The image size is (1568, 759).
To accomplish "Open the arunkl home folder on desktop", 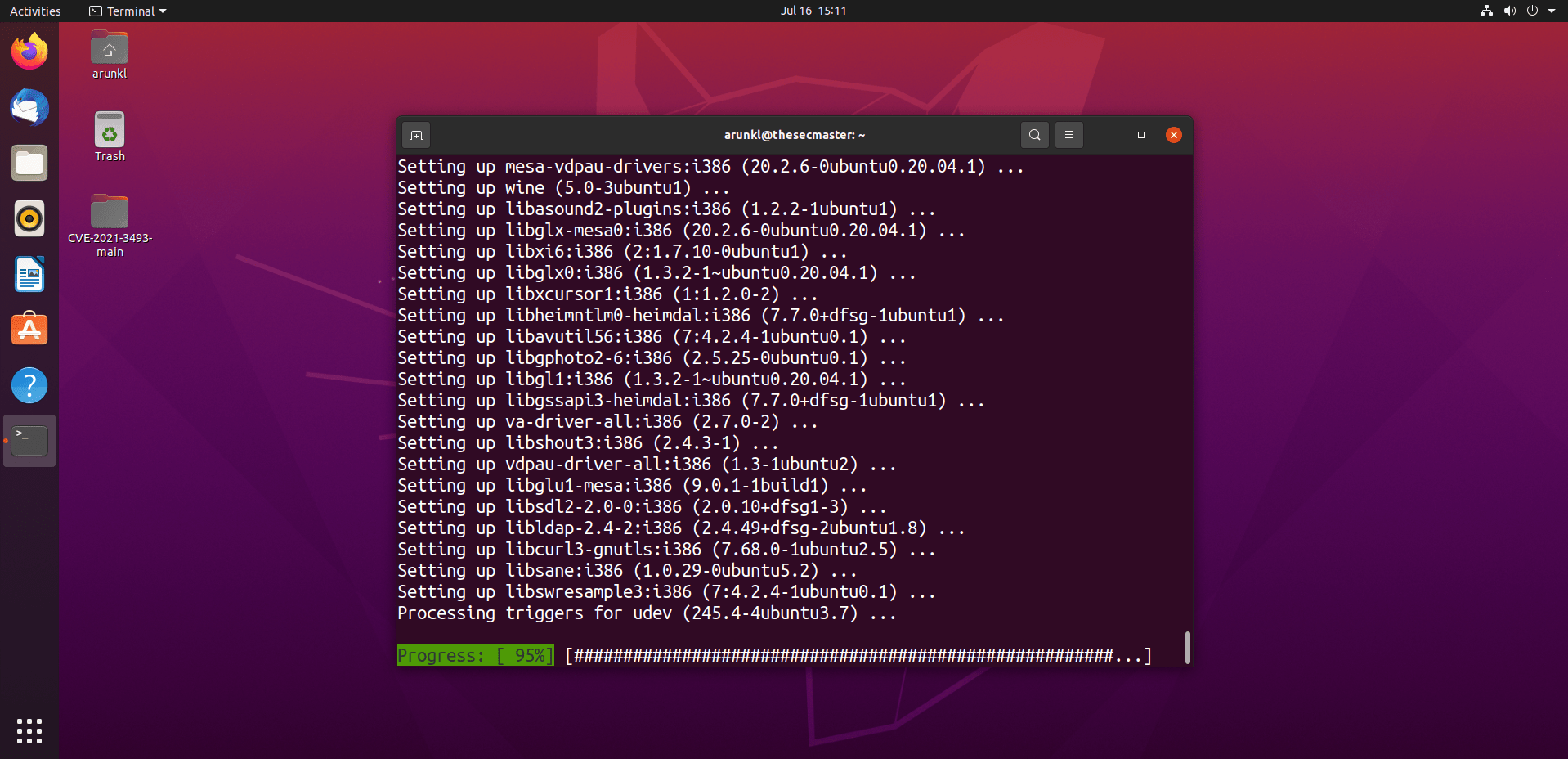I will tap(110, 55).
